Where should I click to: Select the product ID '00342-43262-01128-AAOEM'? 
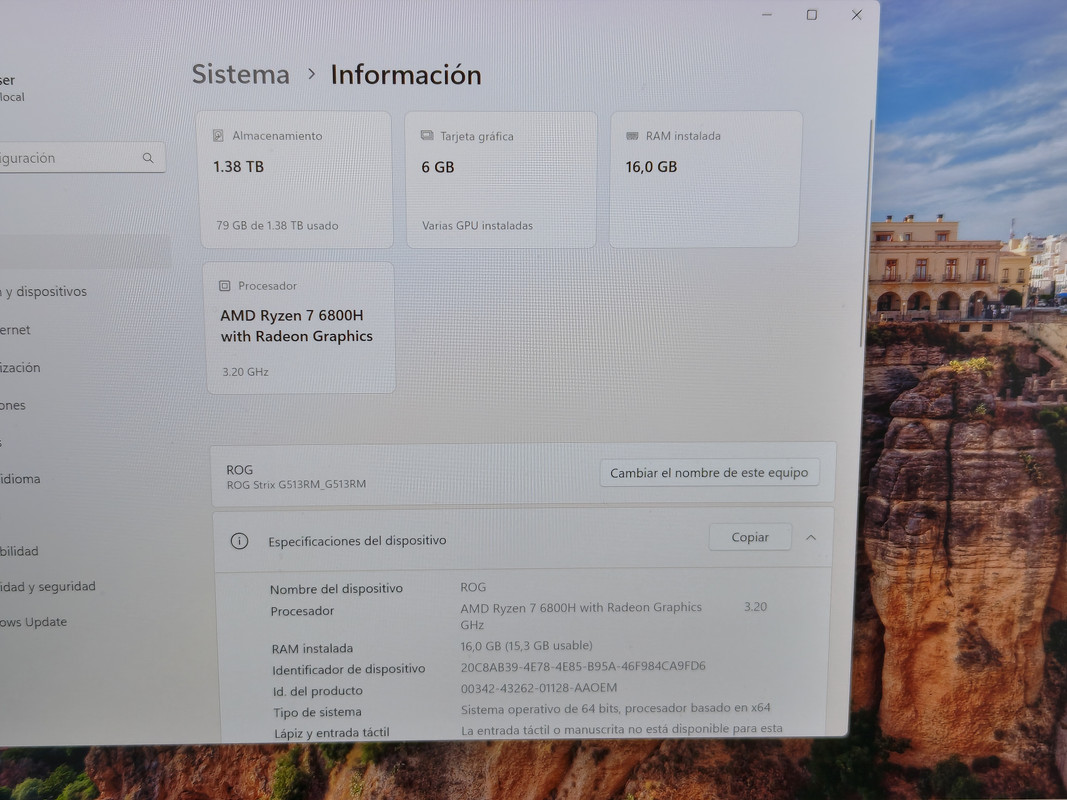[x=539, y=688]
